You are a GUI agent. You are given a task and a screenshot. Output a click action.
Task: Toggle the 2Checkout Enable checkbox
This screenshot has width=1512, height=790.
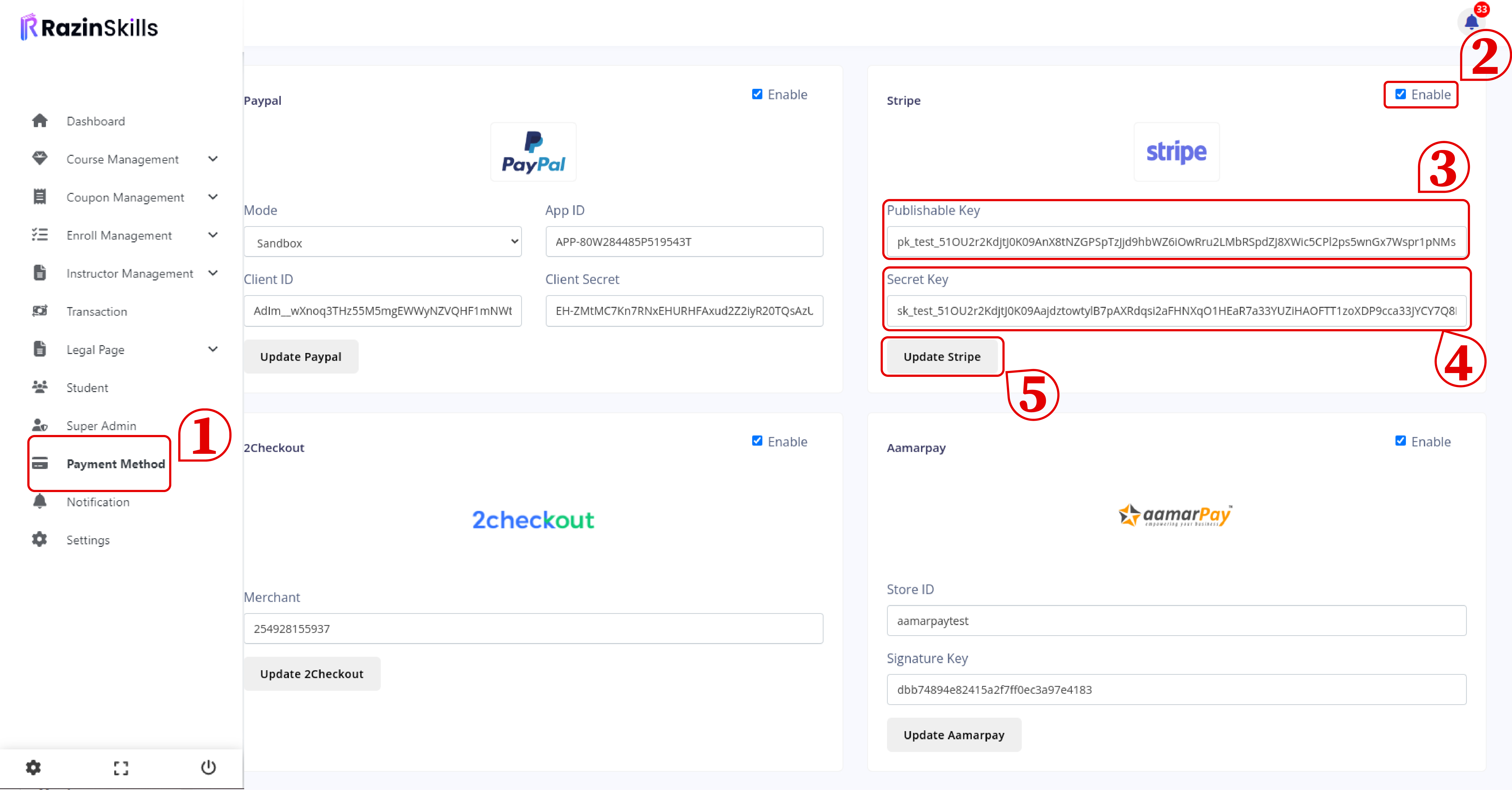pos(757,441)
